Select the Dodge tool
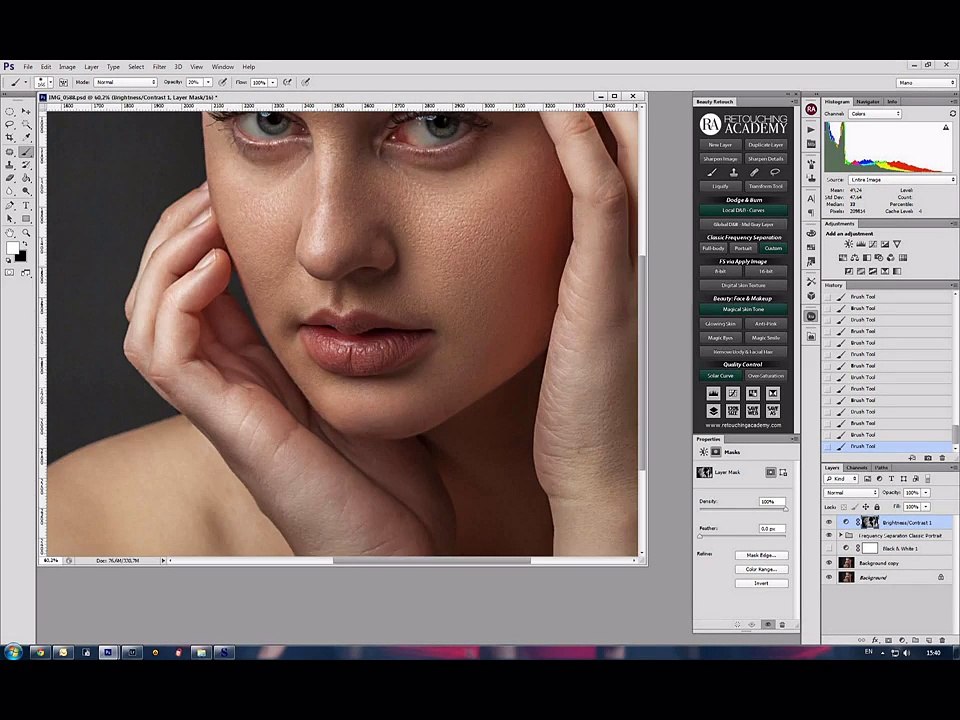Screen dimensions: 960x720 (26, 192)
